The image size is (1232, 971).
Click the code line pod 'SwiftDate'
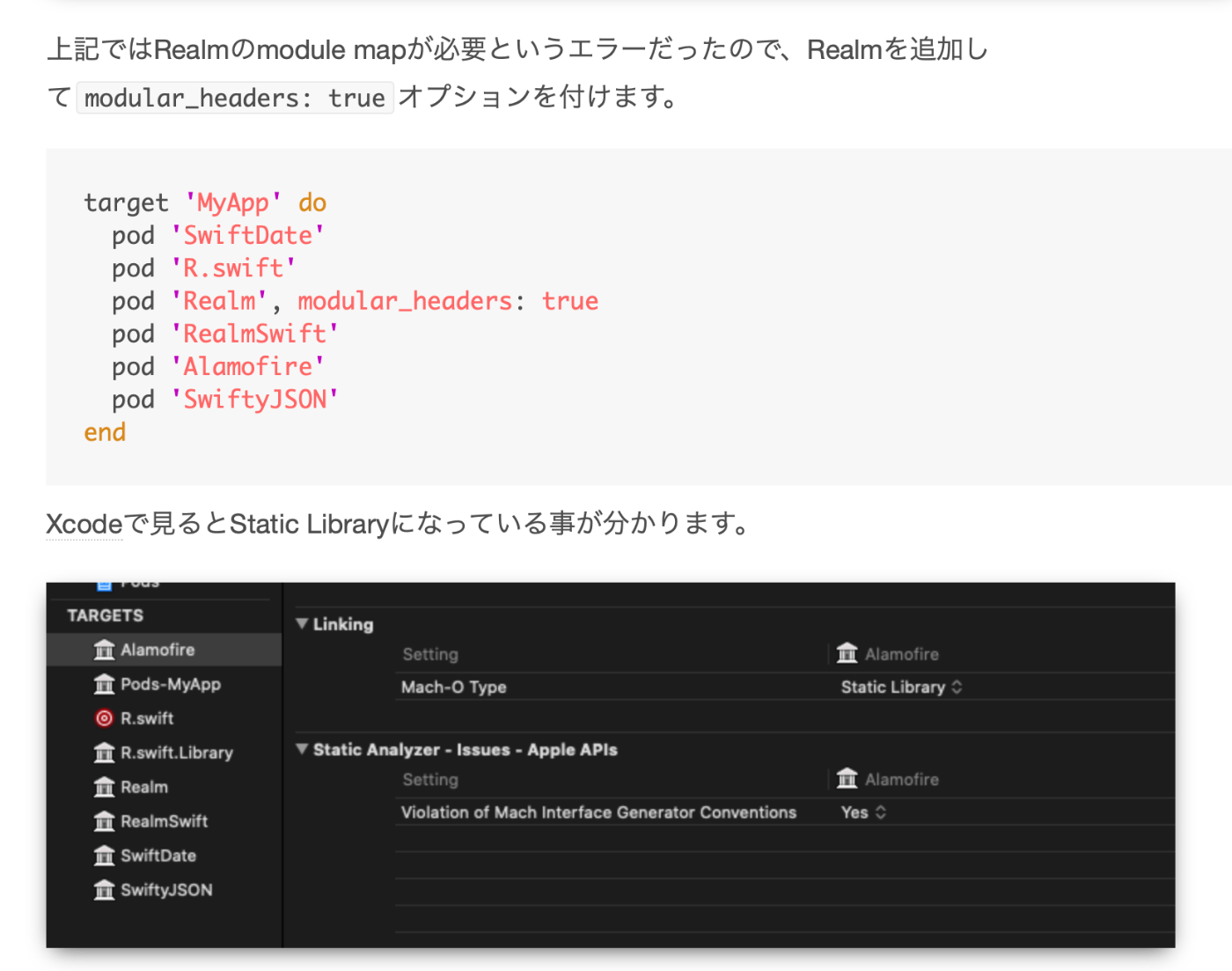[x=218, y=235]
